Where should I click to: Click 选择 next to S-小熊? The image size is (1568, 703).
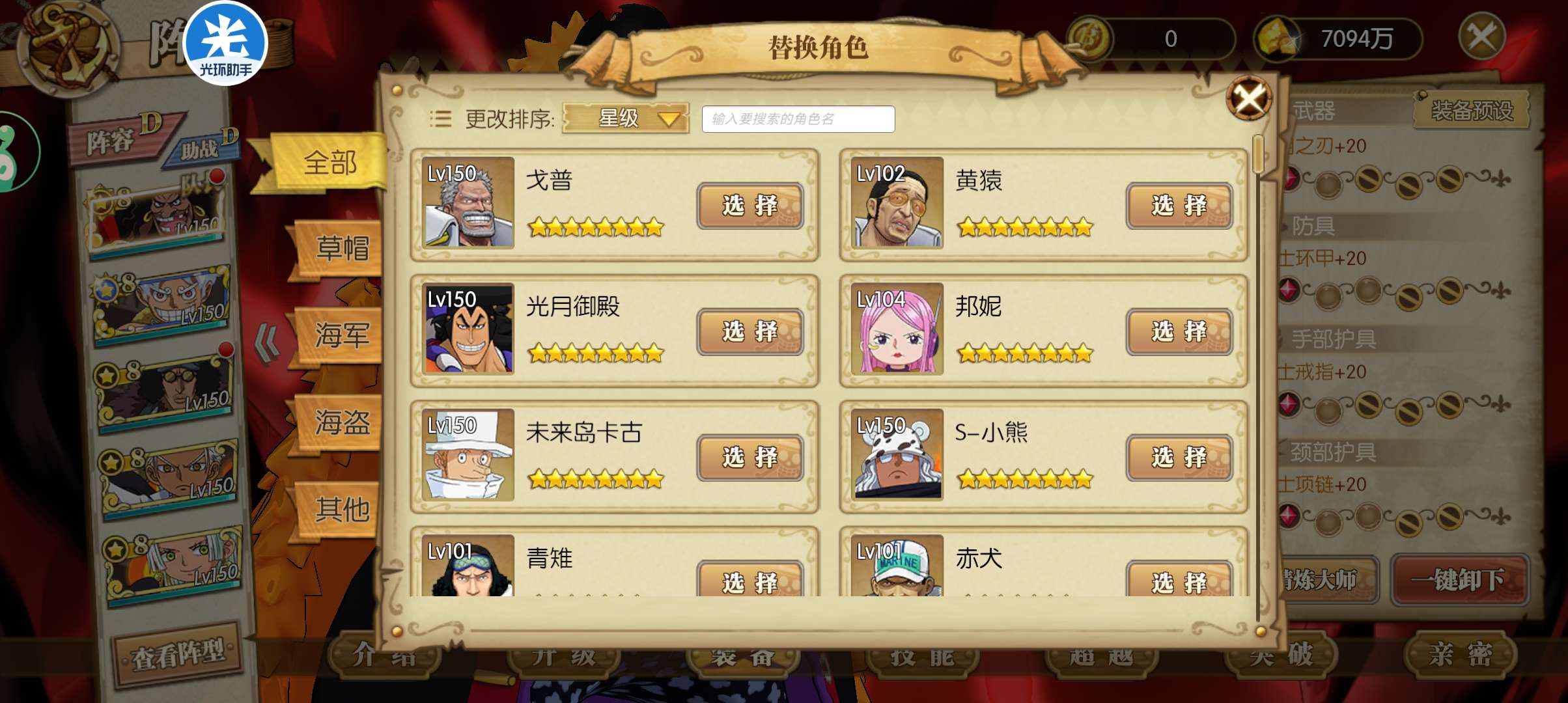click(x=1179, y=458)
